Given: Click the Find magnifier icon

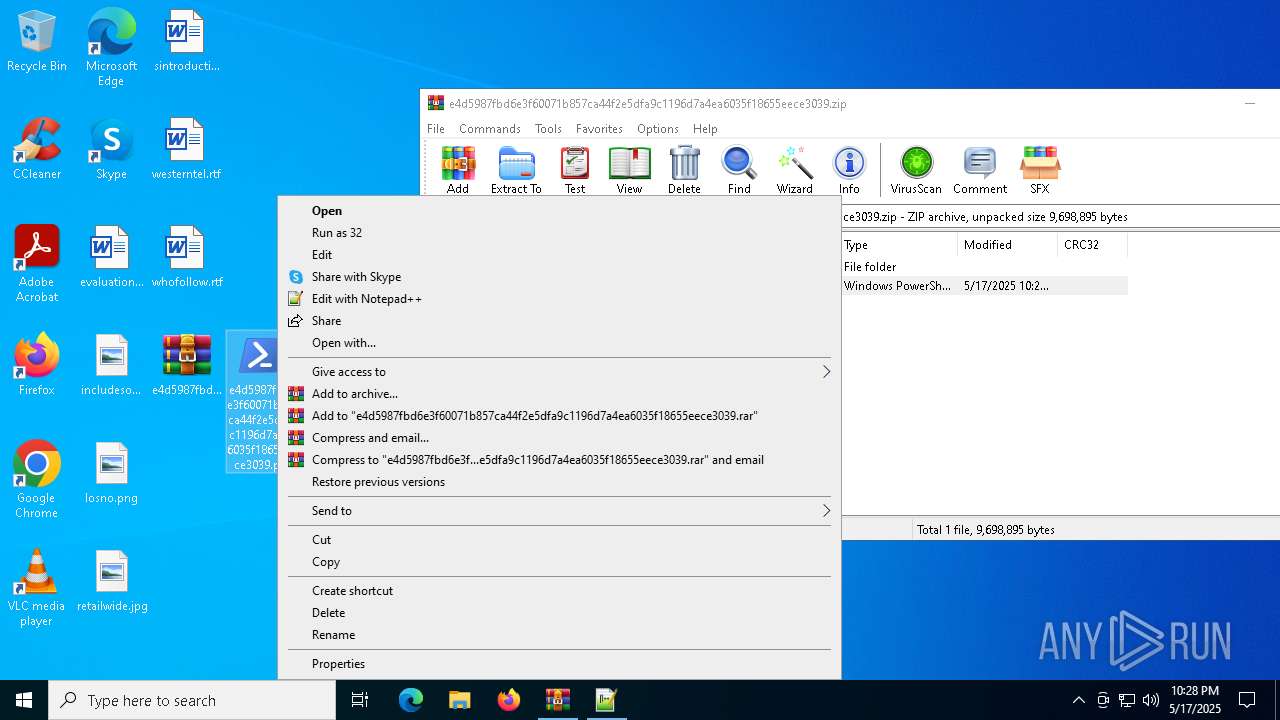Looking at the screenshot, I should point(739,170).
